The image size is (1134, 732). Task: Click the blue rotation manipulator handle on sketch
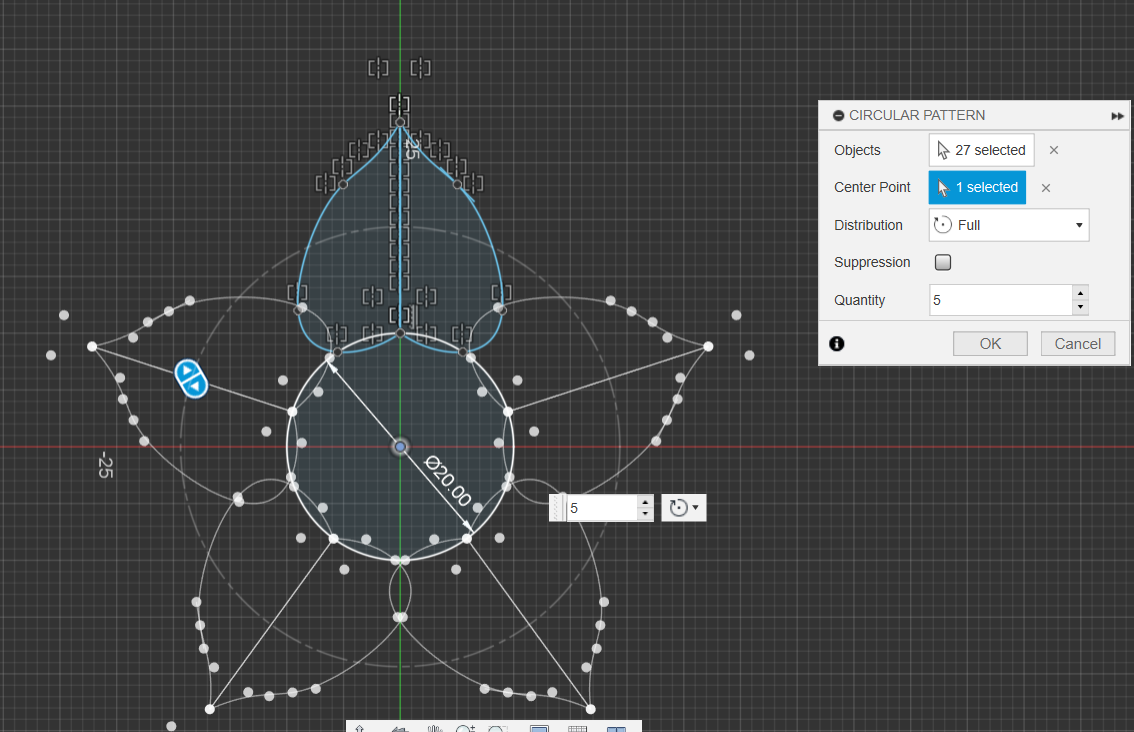click(x=190, y=378)
